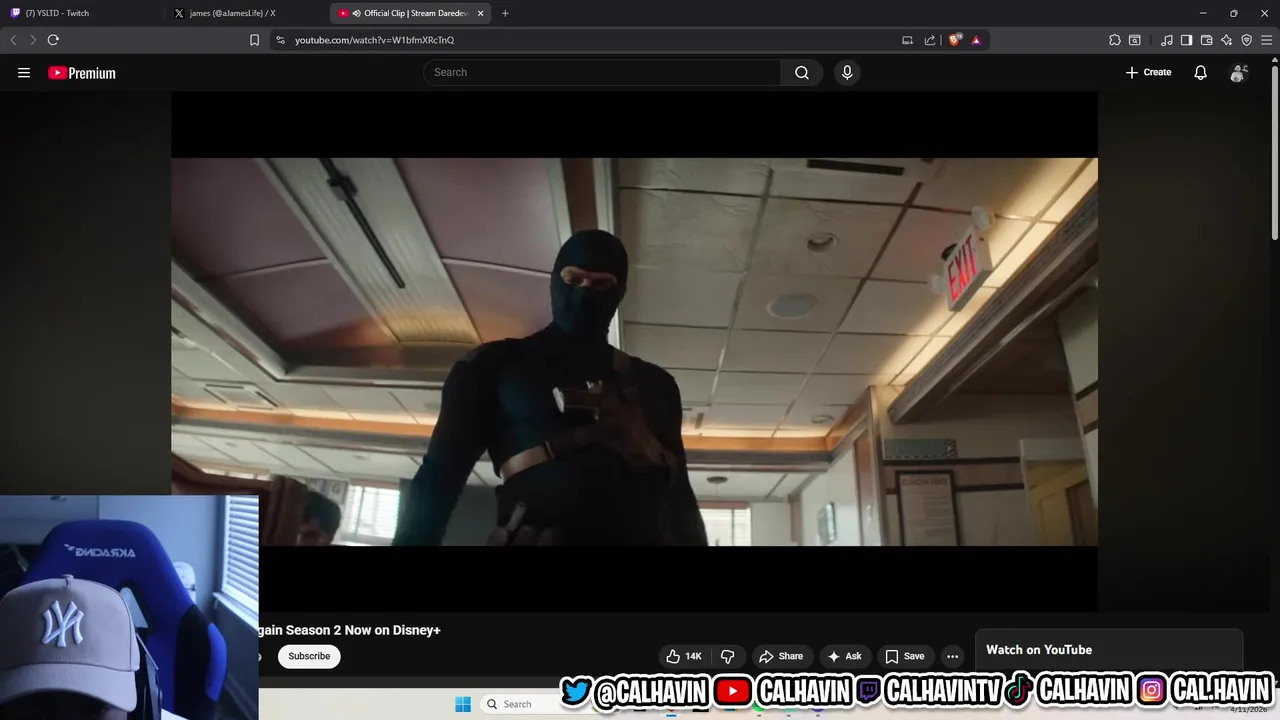Click the Ask AI button
Image resolution: width=1280 pixels, height=720 pixels.
[x=844, y=656]
